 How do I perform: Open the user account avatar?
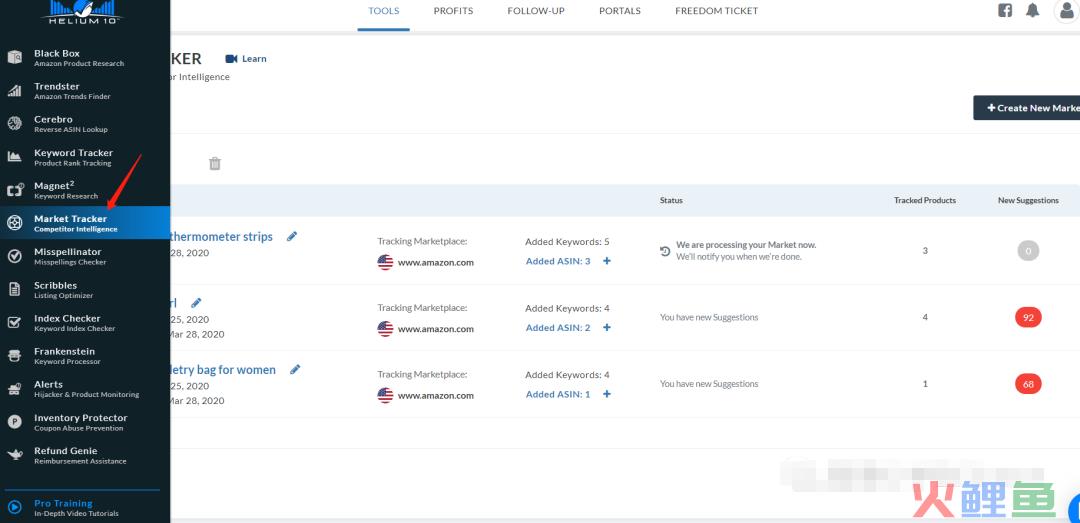(1066, 10)
